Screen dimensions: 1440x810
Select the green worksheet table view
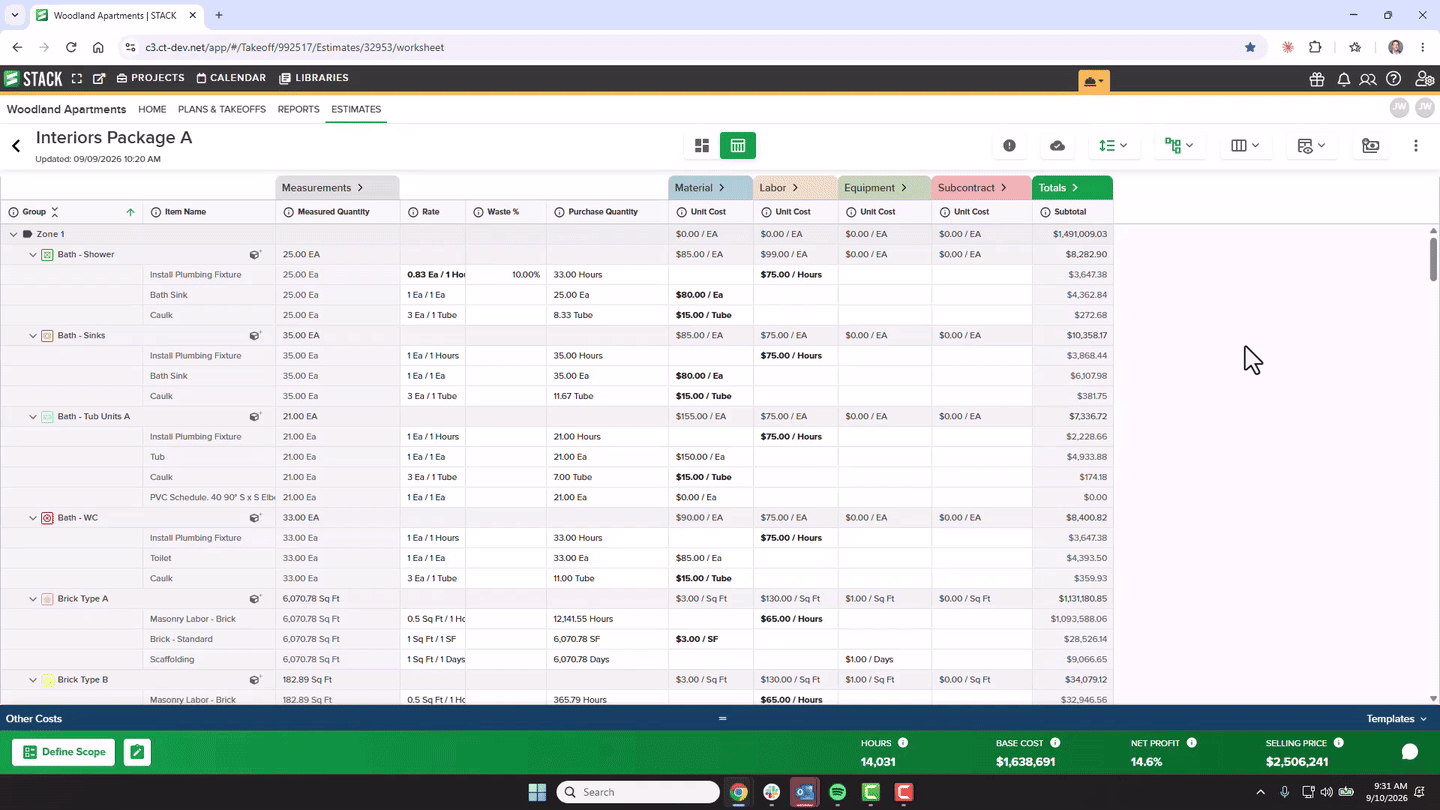pos(738,146)
